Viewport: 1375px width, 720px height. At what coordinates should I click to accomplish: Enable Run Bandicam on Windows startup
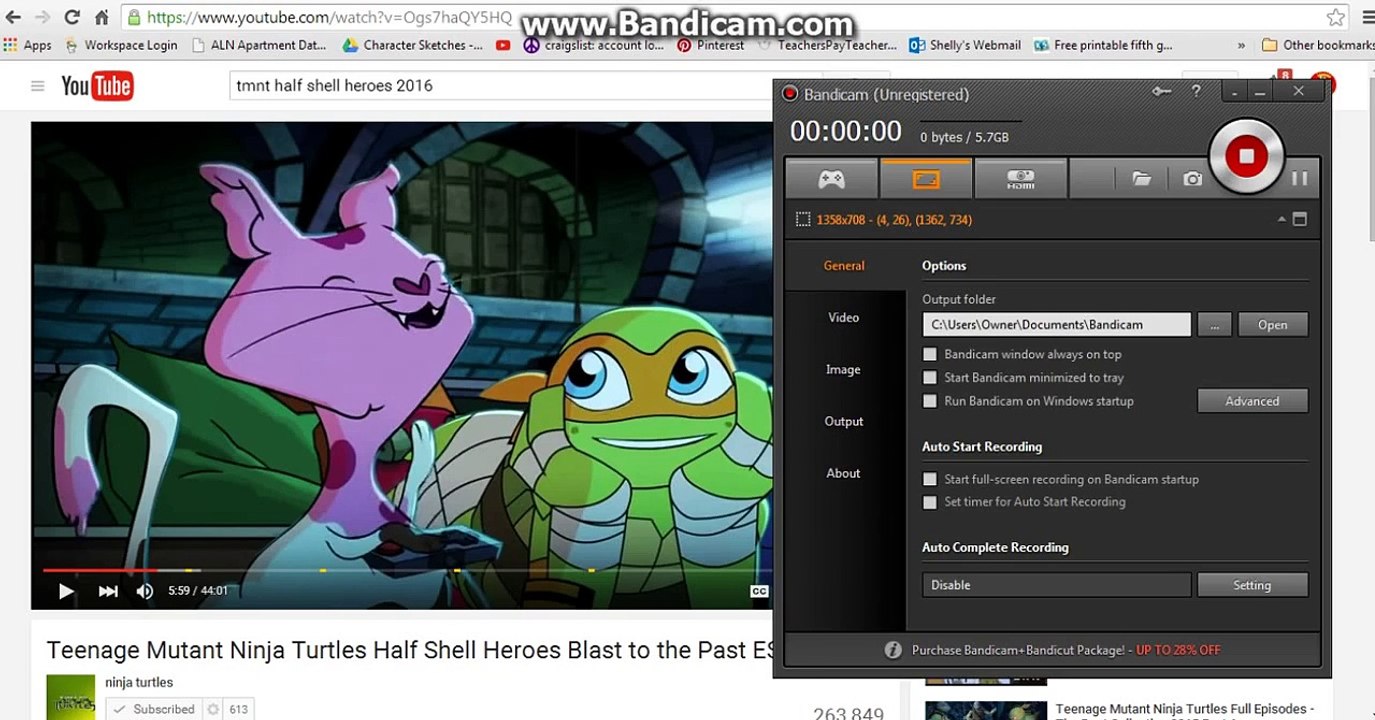(x=930, y=401)
